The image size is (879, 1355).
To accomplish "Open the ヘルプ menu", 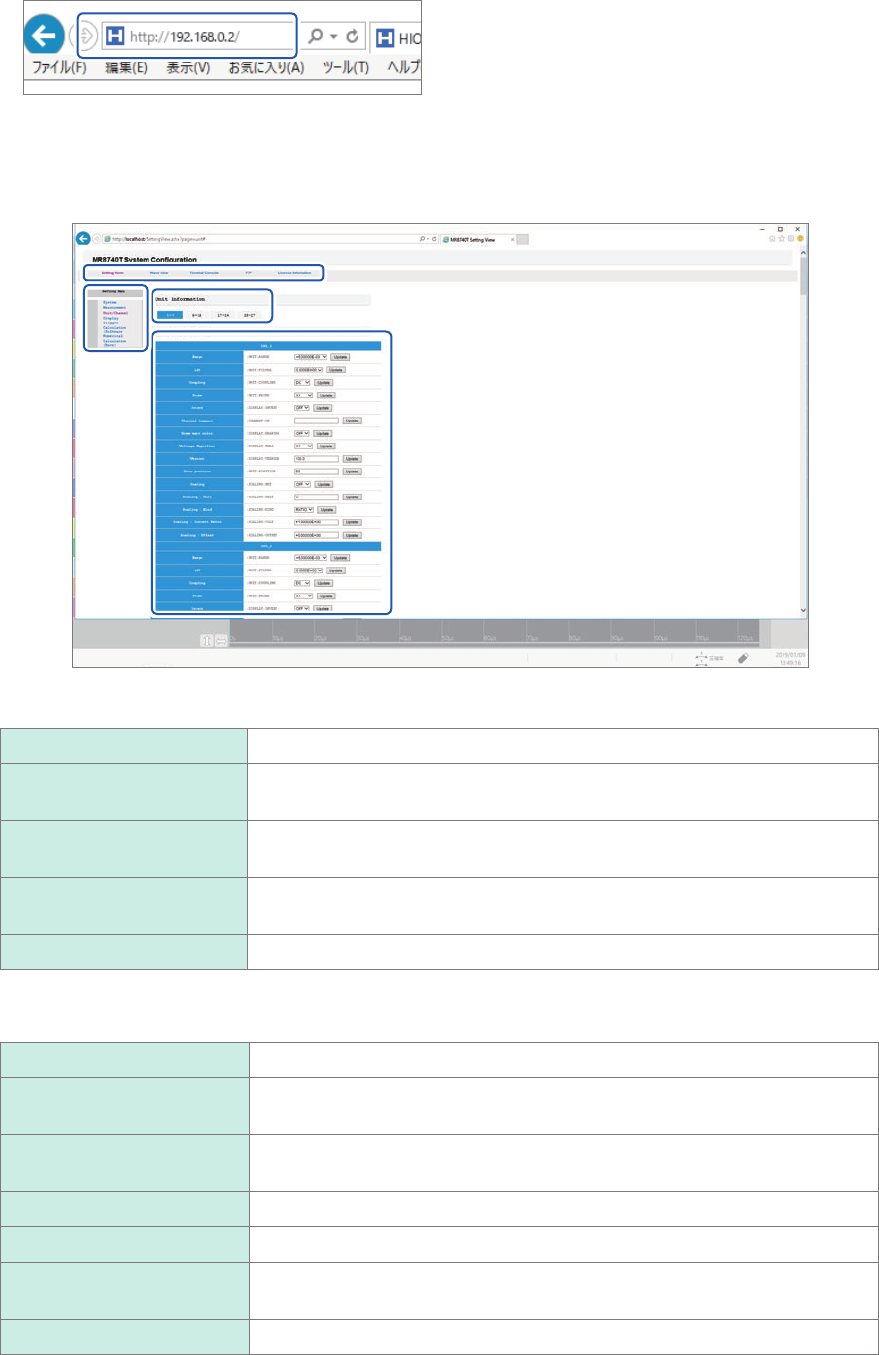I will [x=403, y=67].
